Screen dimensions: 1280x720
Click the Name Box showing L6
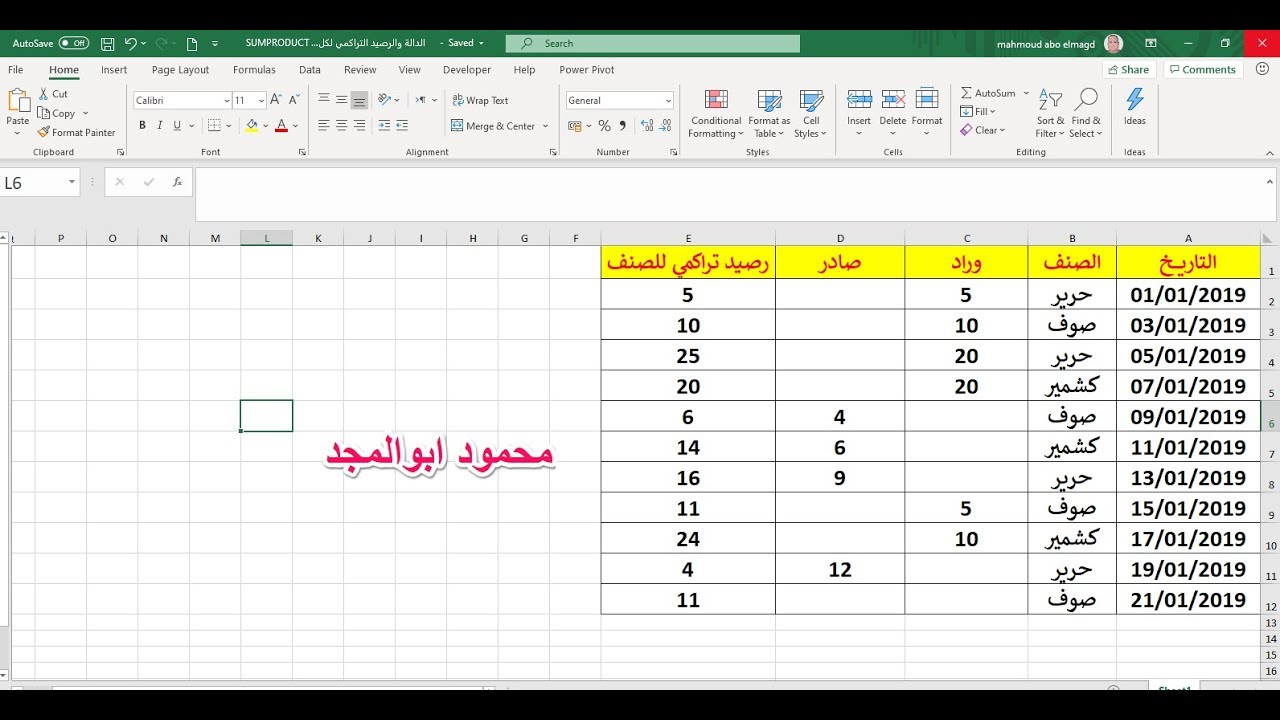click(x=33, y=183)
